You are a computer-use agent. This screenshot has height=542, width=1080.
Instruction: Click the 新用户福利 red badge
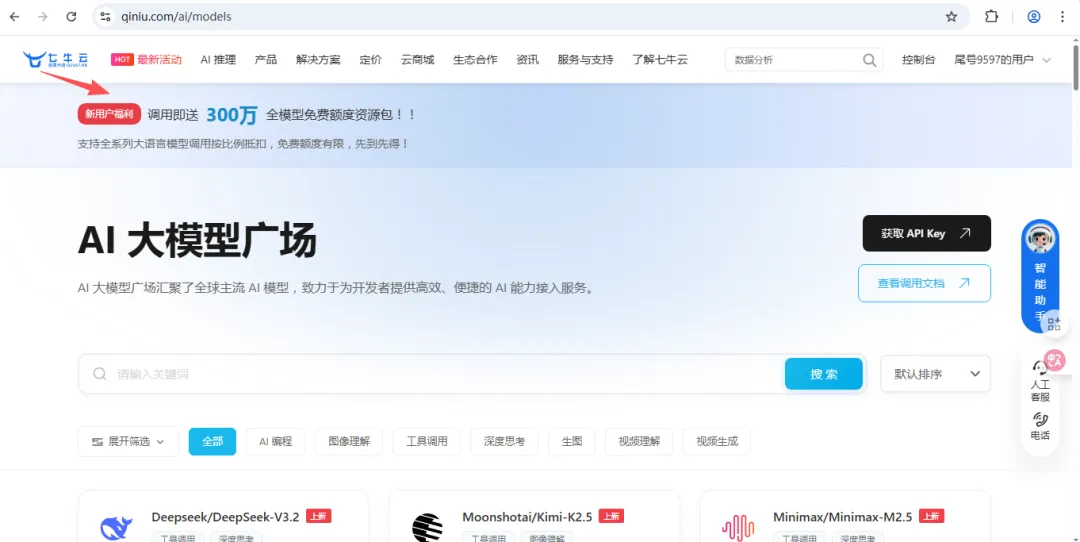[110, 114]
